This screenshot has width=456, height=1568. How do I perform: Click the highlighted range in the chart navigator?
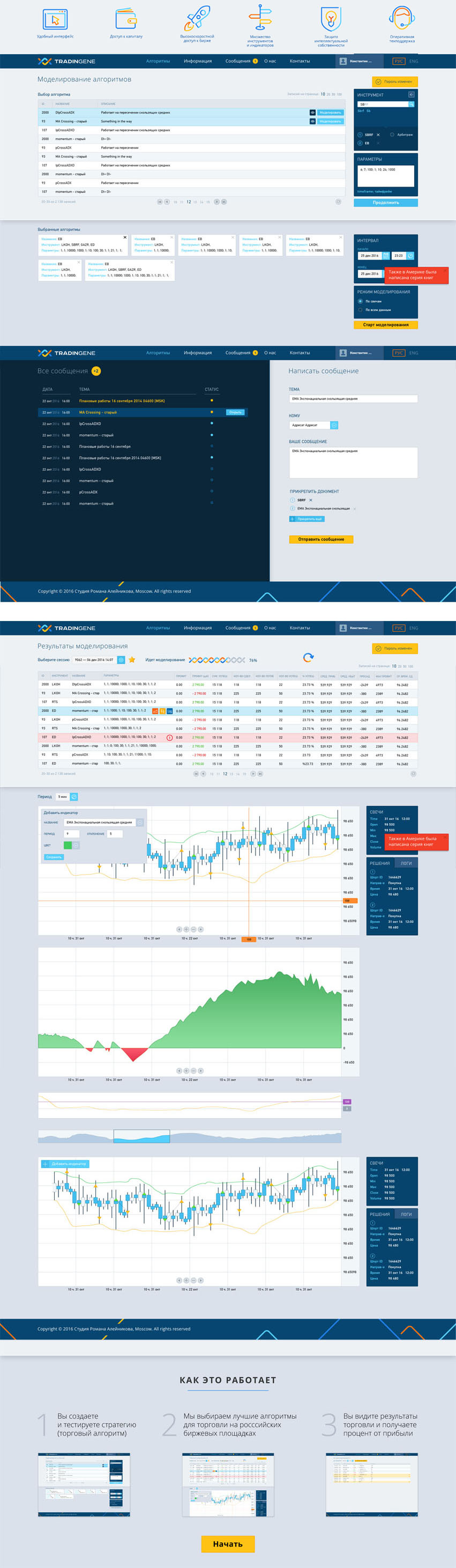click(x=141, y=1136)
